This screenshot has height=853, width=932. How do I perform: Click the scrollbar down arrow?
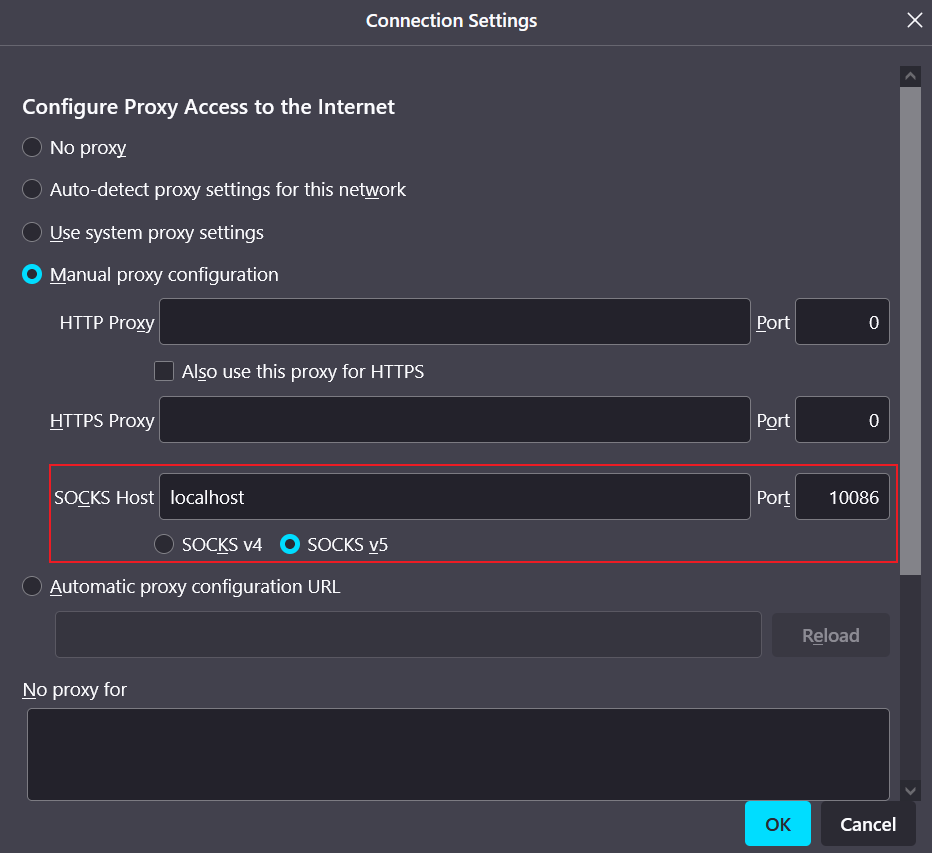pyautogui.click(x=910, y=790)
